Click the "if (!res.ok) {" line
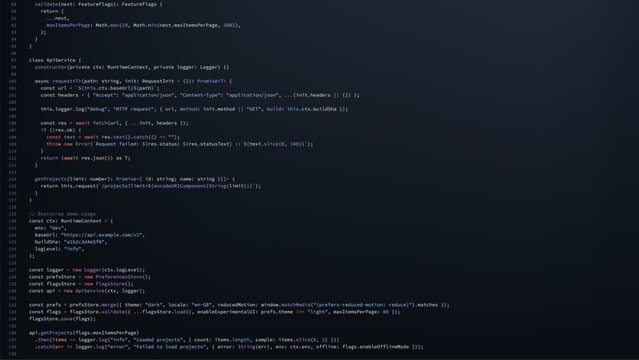The image size is (639, 360). click(x=61, y=130)
